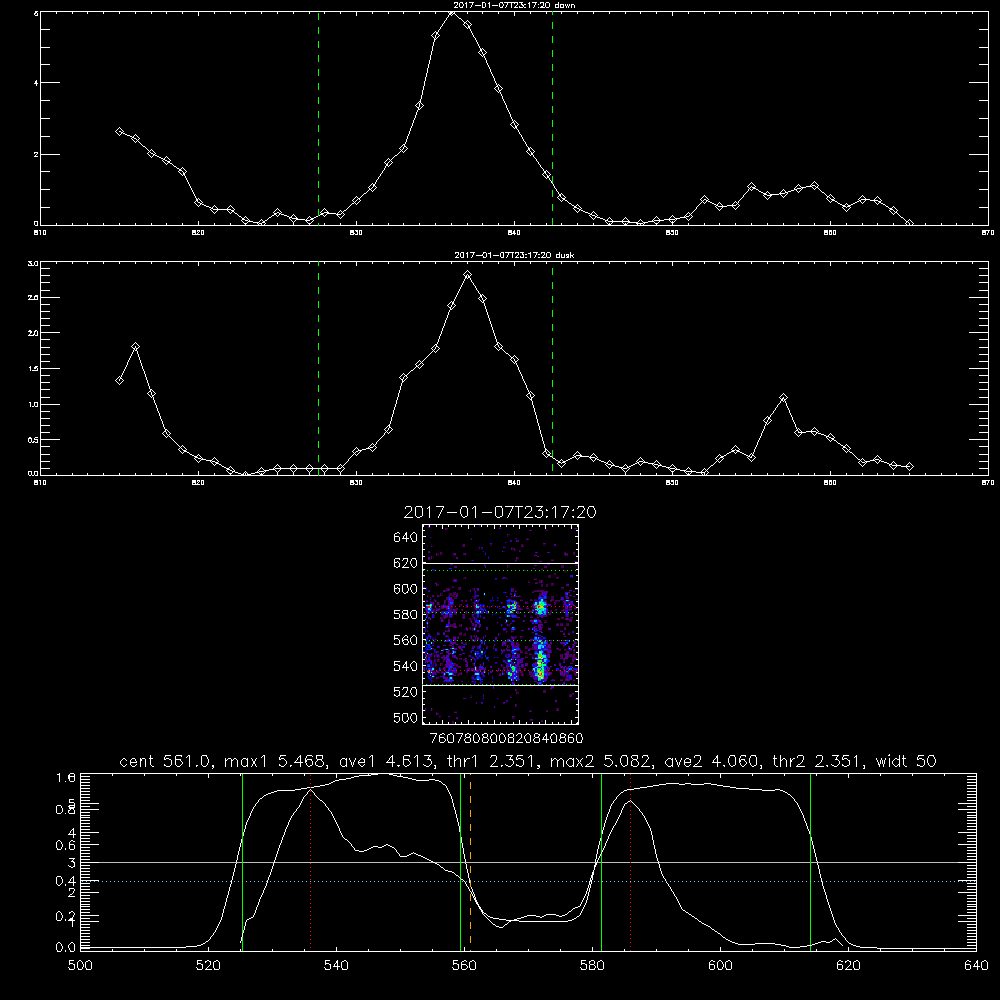This screenshot has width=1000, height=1000.
Task: Click the '640' label on heatmap y-axis
Action: (406, 538)
